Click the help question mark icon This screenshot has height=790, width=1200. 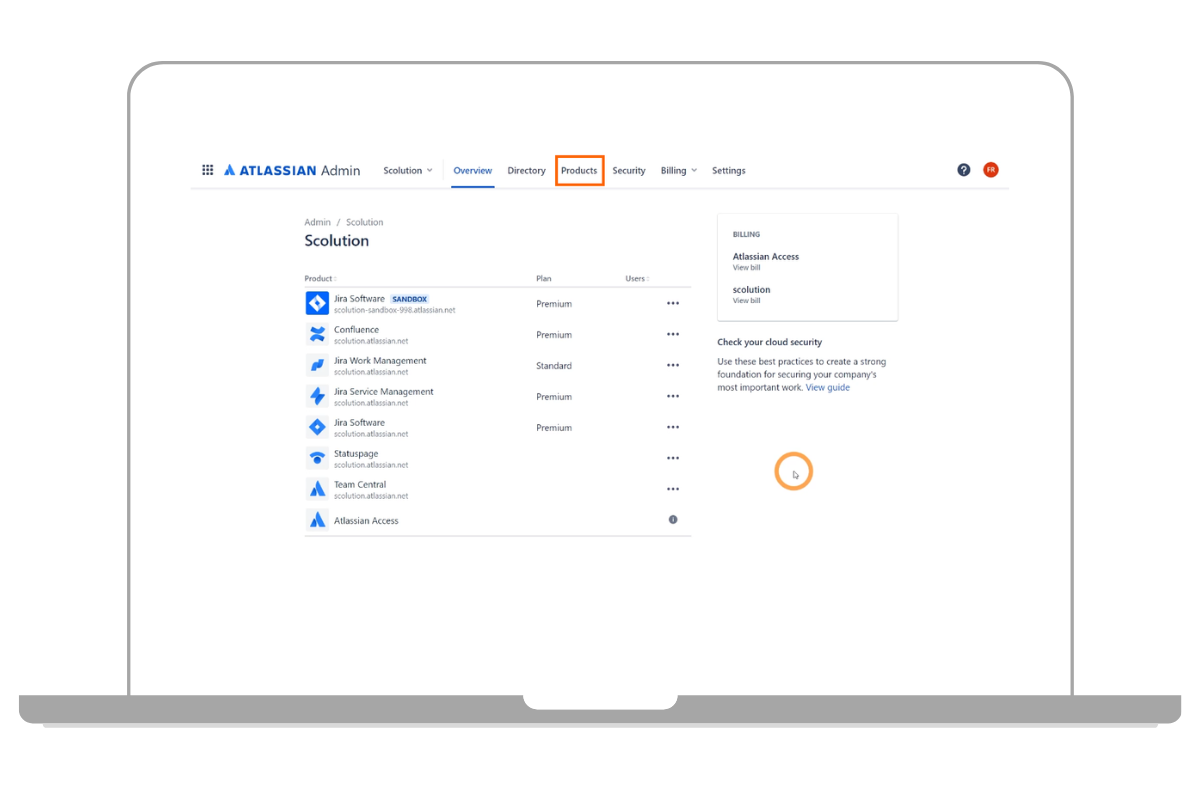(963, 170)
